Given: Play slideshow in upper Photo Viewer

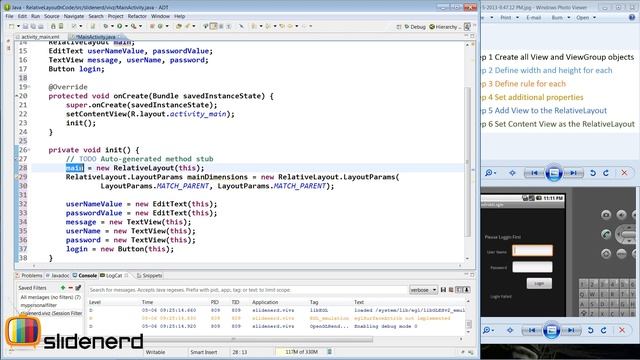Looking at the screenshot, I should (x=554, y=173).
